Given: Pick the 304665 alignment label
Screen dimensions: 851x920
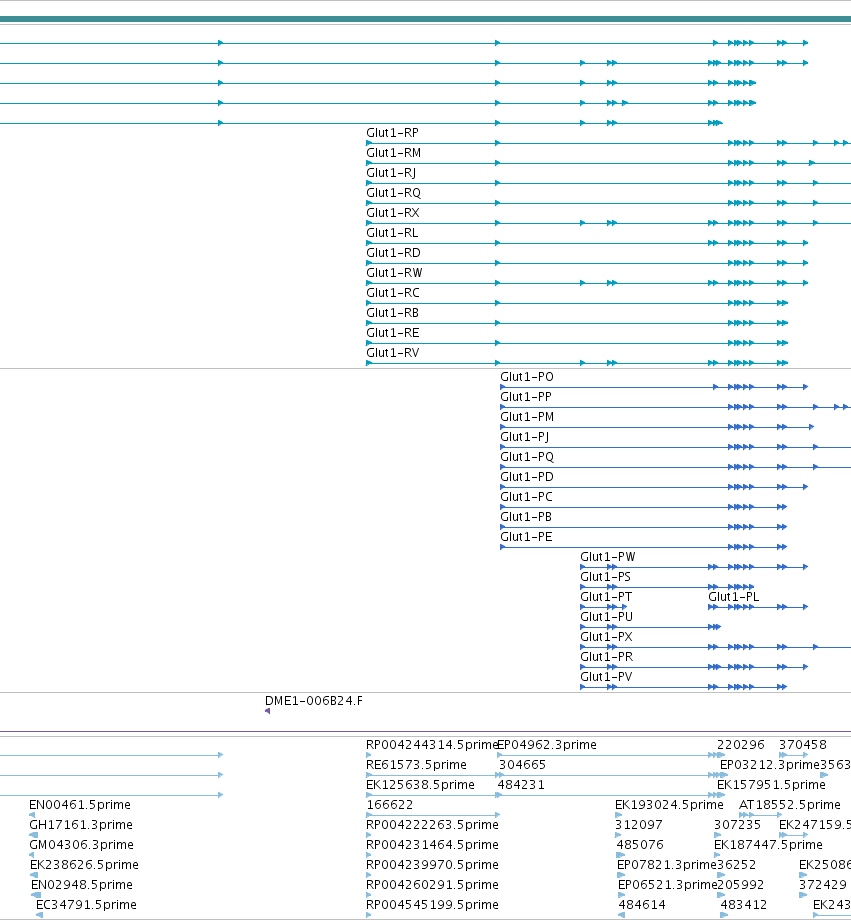Looking at the screenshot, I should click(522, 765).
